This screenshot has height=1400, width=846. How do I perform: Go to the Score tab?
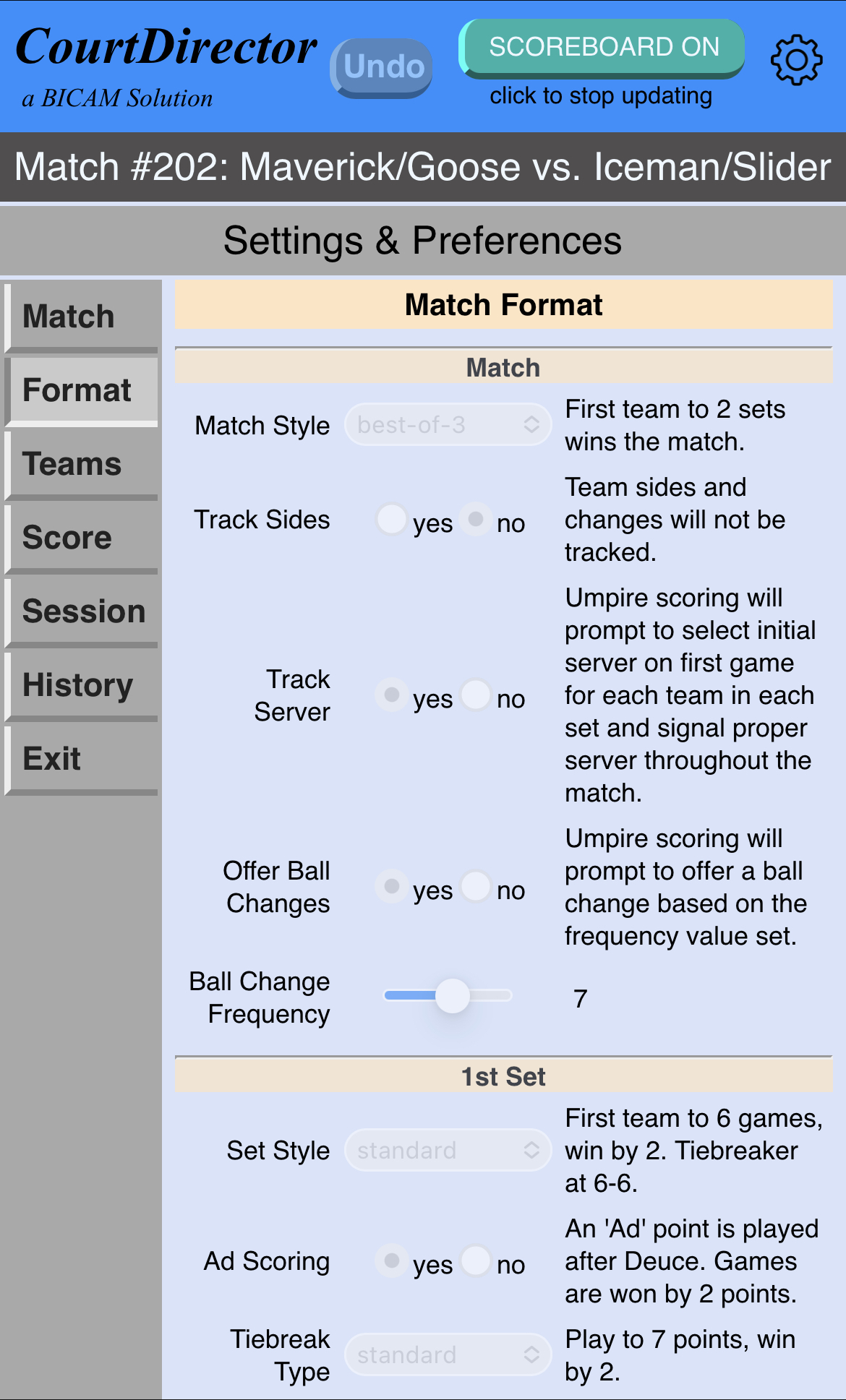82,538
